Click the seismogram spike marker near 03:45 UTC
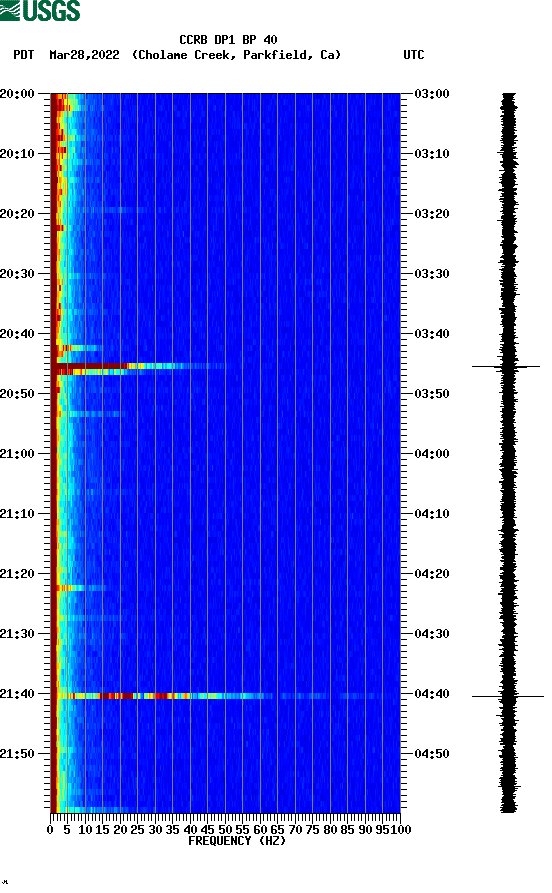 [x=506, y=367]
